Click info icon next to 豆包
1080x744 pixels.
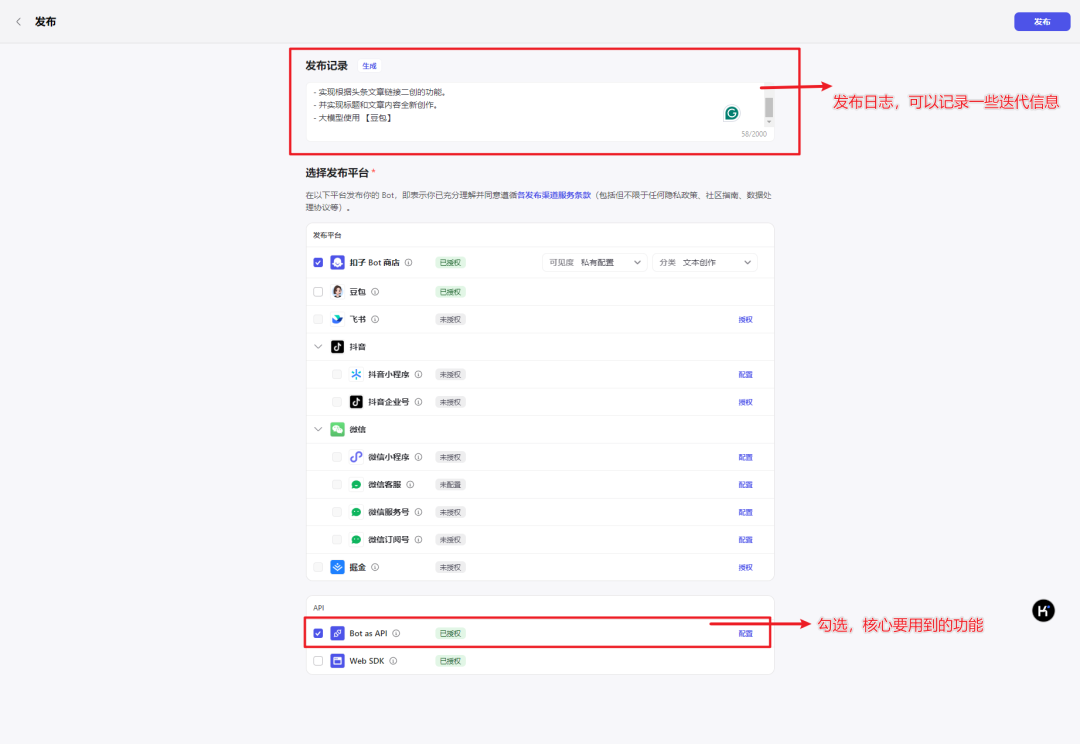375,292
